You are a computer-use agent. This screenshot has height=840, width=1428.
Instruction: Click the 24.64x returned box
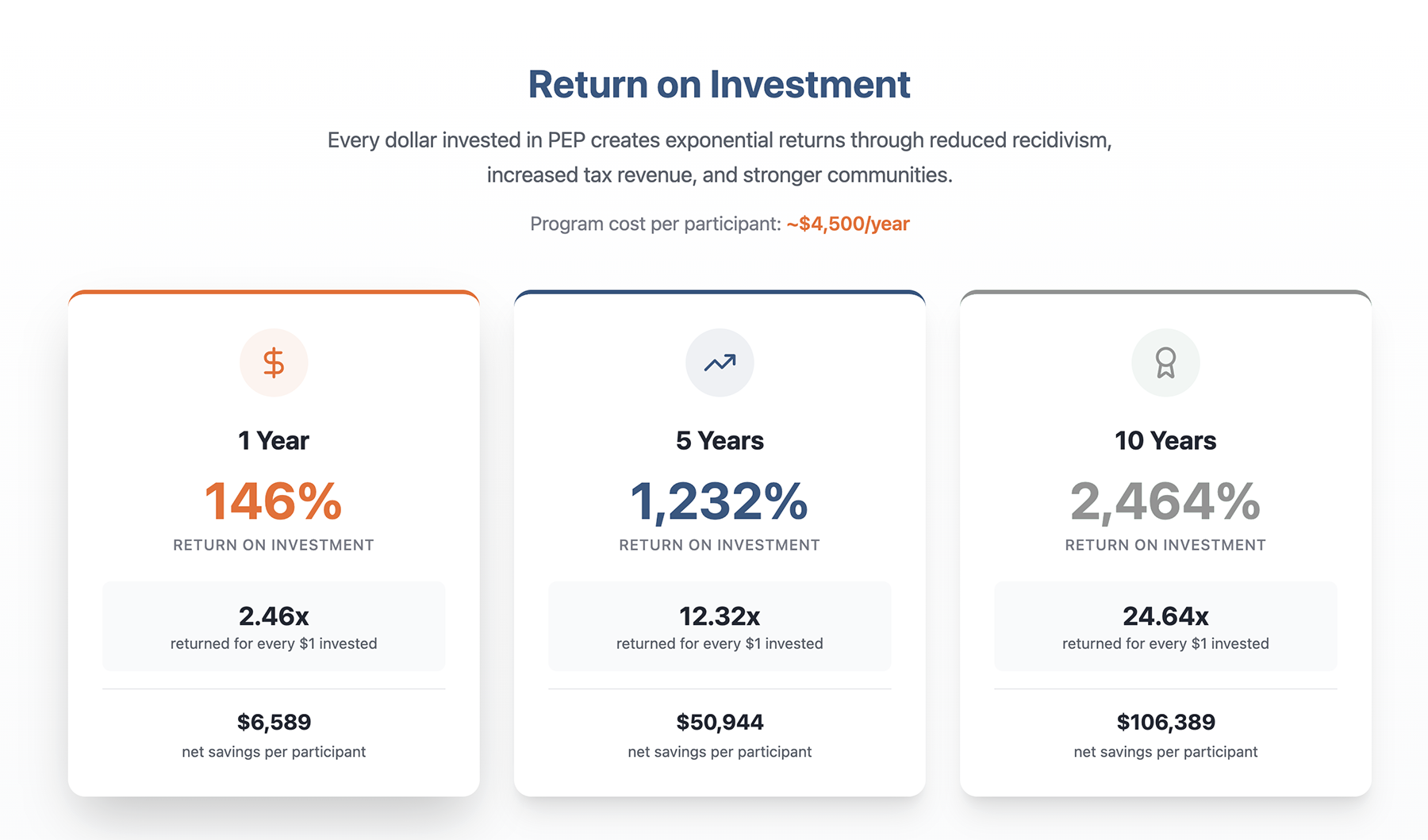click(1165, 627)
